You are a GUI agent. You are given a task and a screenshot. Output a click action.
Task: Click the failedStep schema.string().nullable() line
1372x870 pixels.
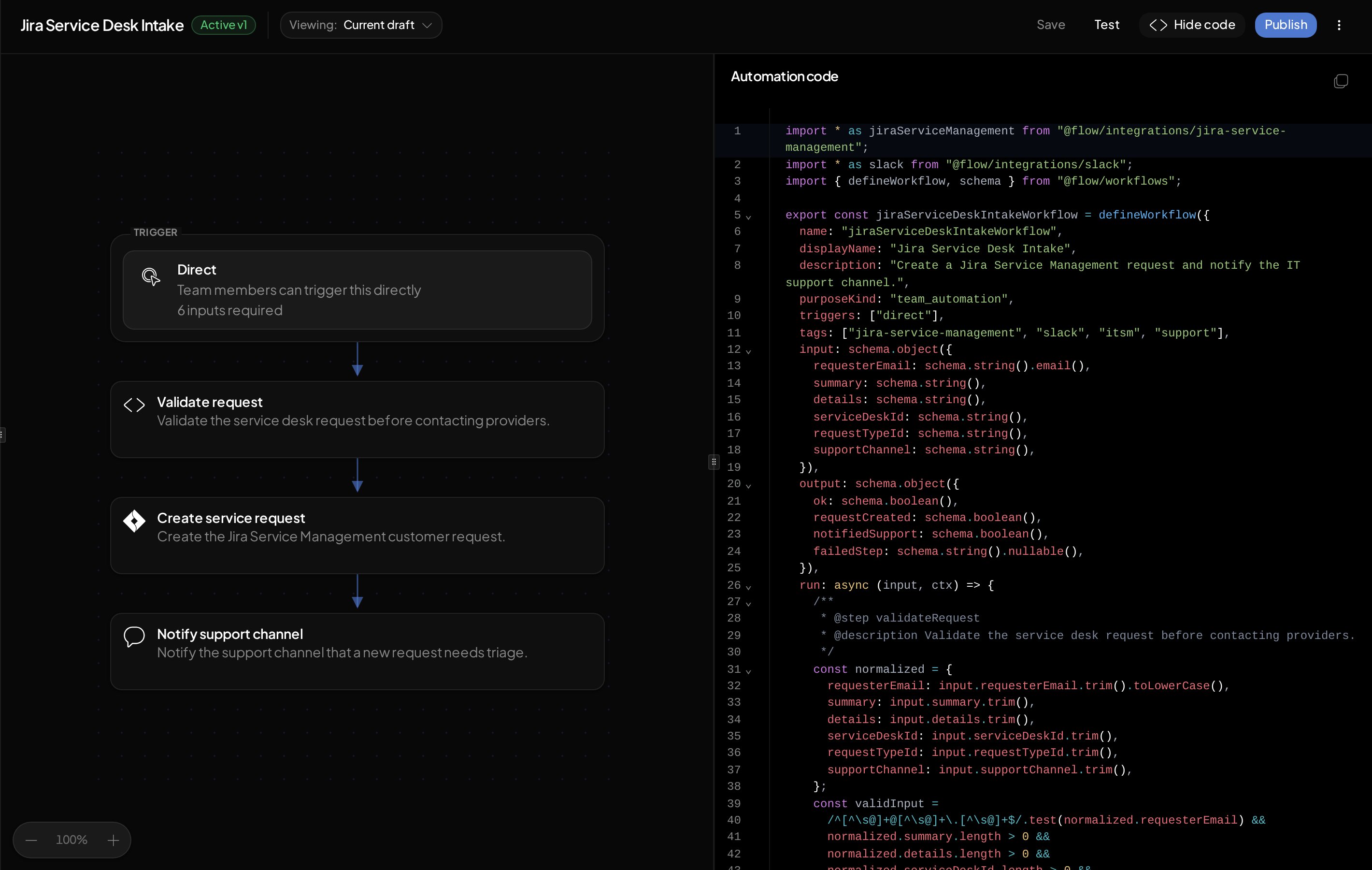point(948,551)
